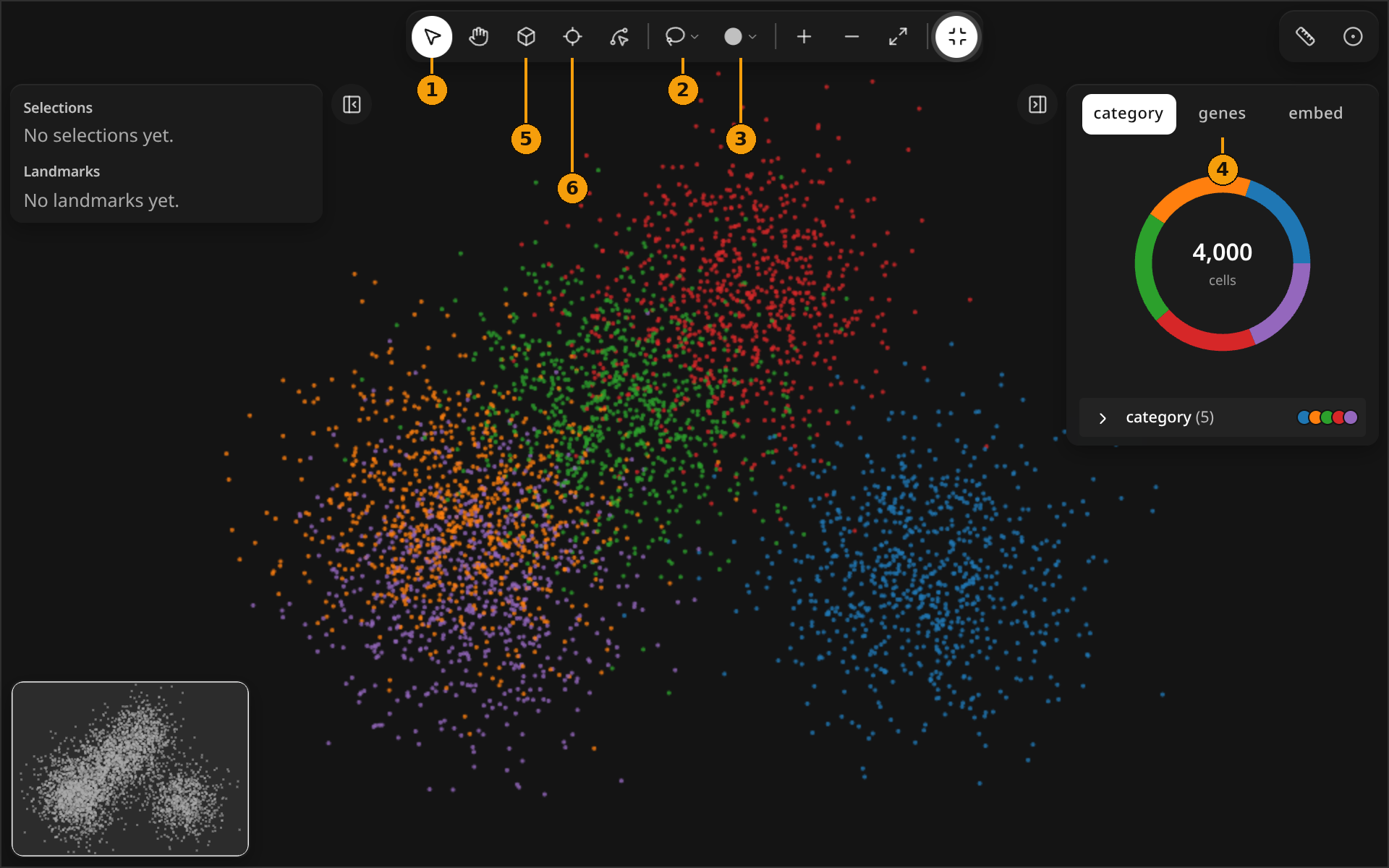The image size is (1389, 868).
Task: Click the 'No selections yet.' text
Action: [98, 136]
